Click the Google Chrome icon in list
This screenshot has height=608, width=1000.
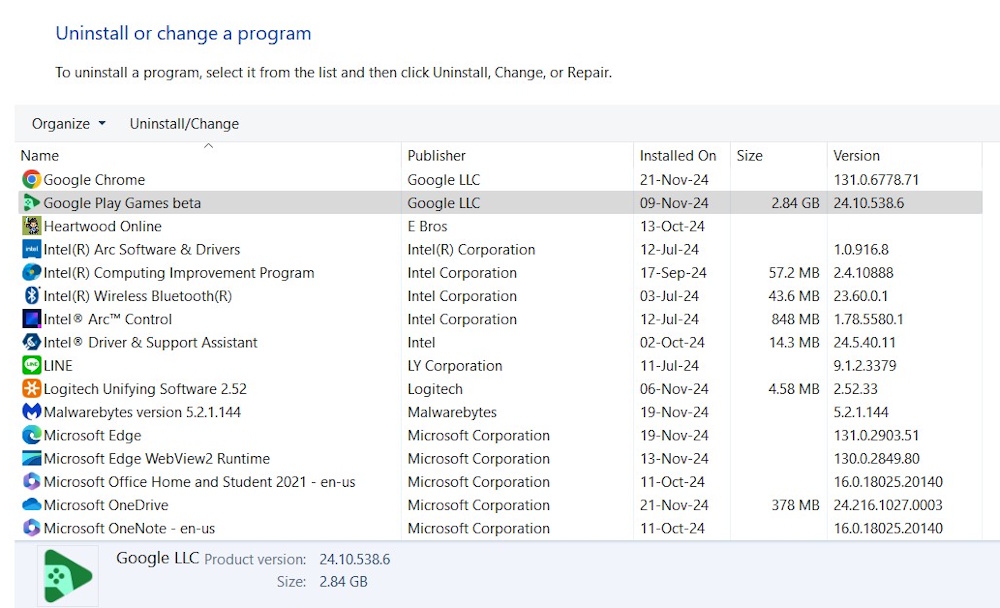click(x=31, y=180)
